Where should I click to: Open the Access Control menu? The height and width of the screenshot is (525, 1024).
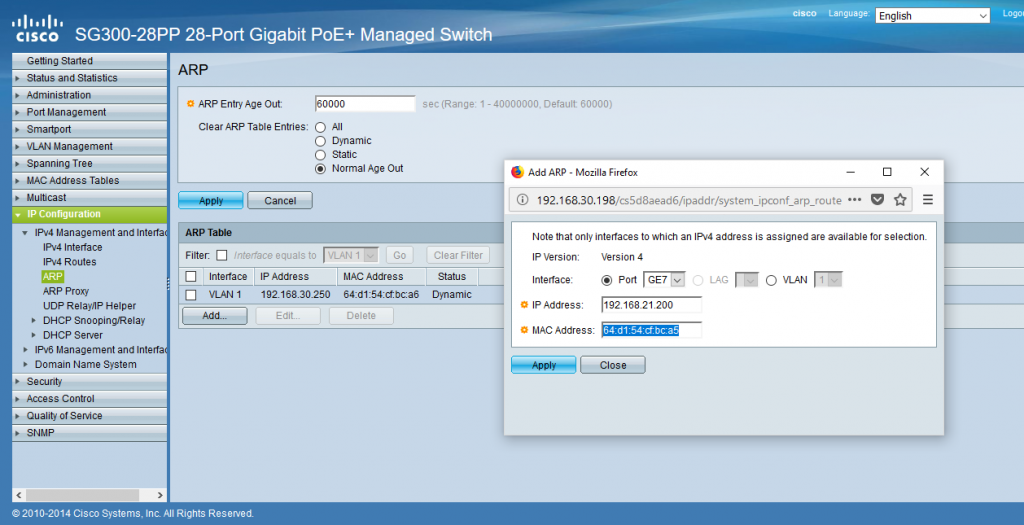89,398
